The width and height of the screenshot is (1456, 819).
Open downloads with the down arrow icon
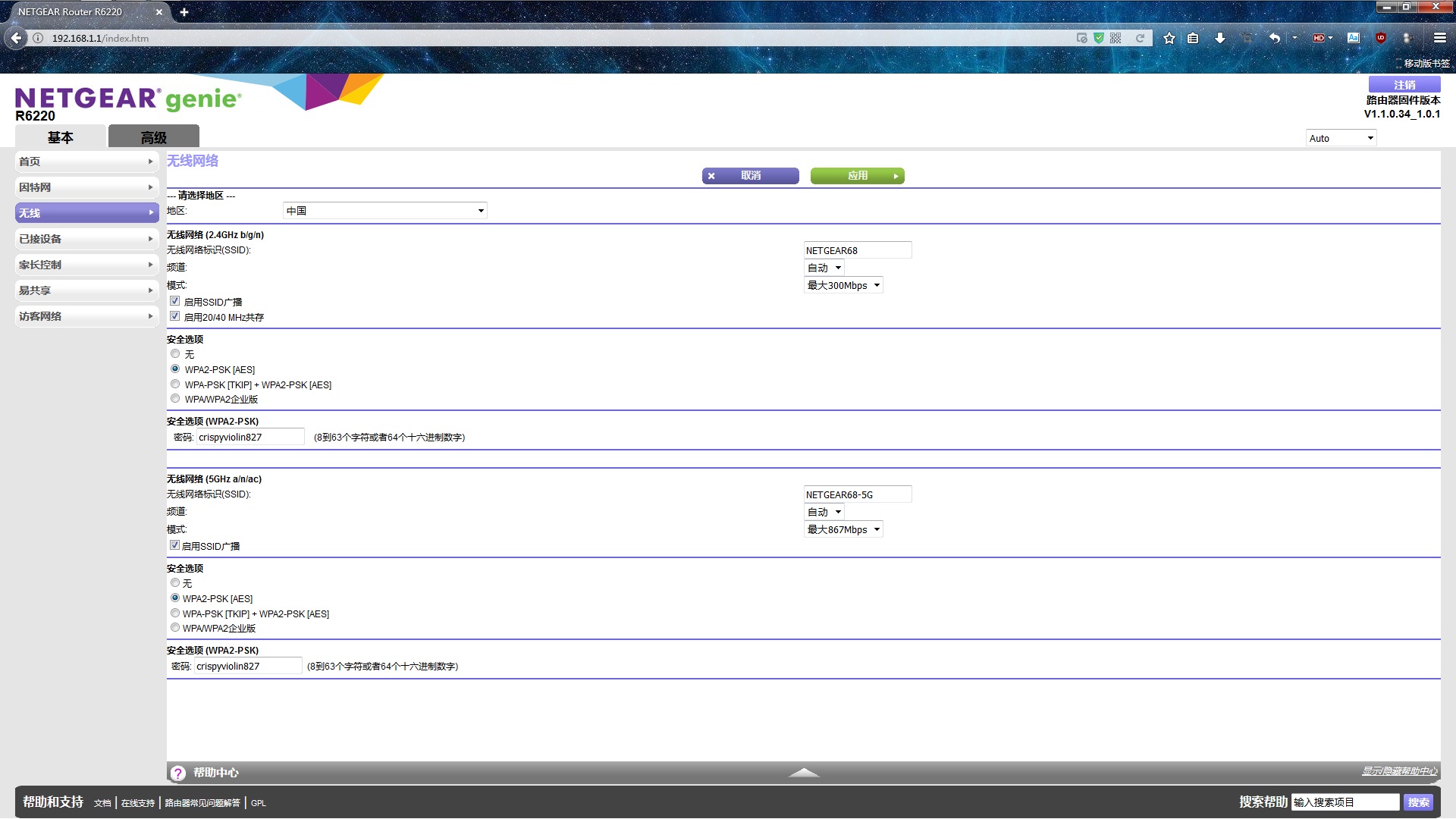pyautogui.click(x=1220, y=38)
